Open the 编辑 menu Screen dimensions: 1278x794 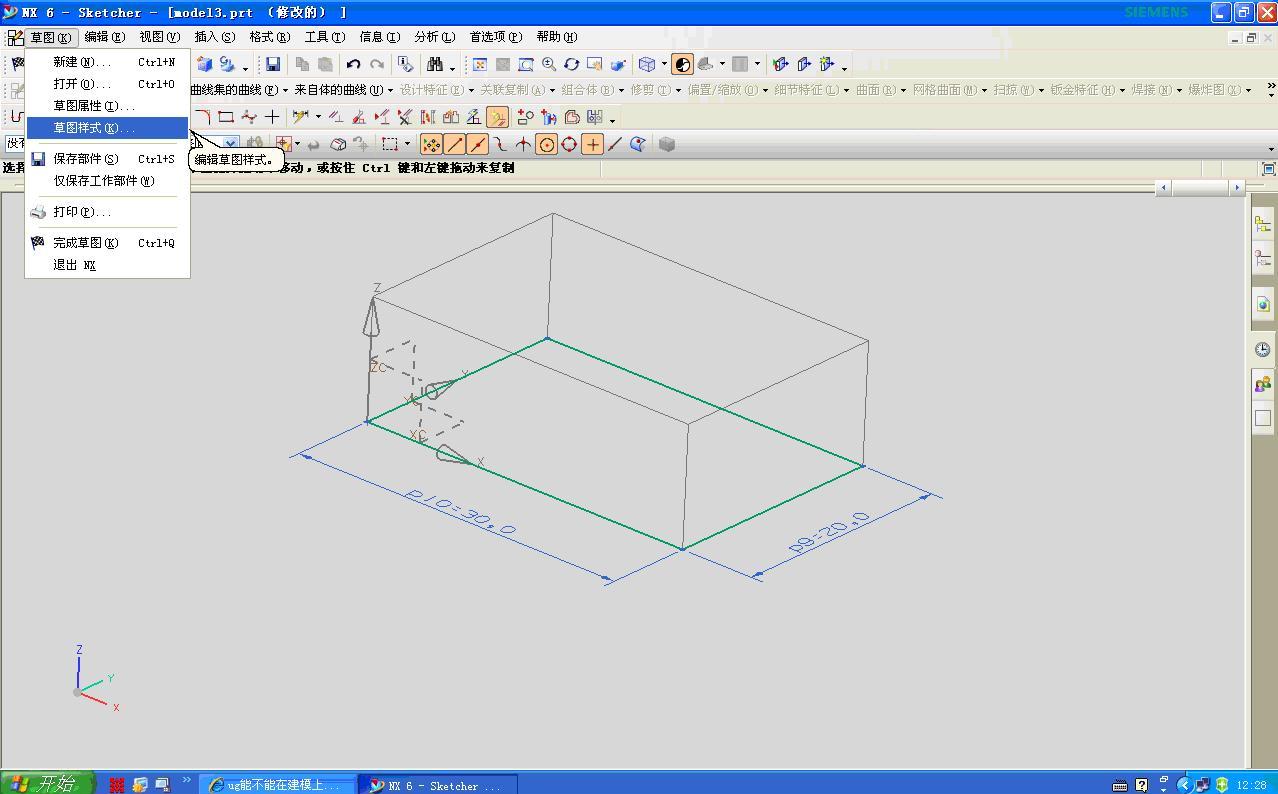click(x=104, y=37)
